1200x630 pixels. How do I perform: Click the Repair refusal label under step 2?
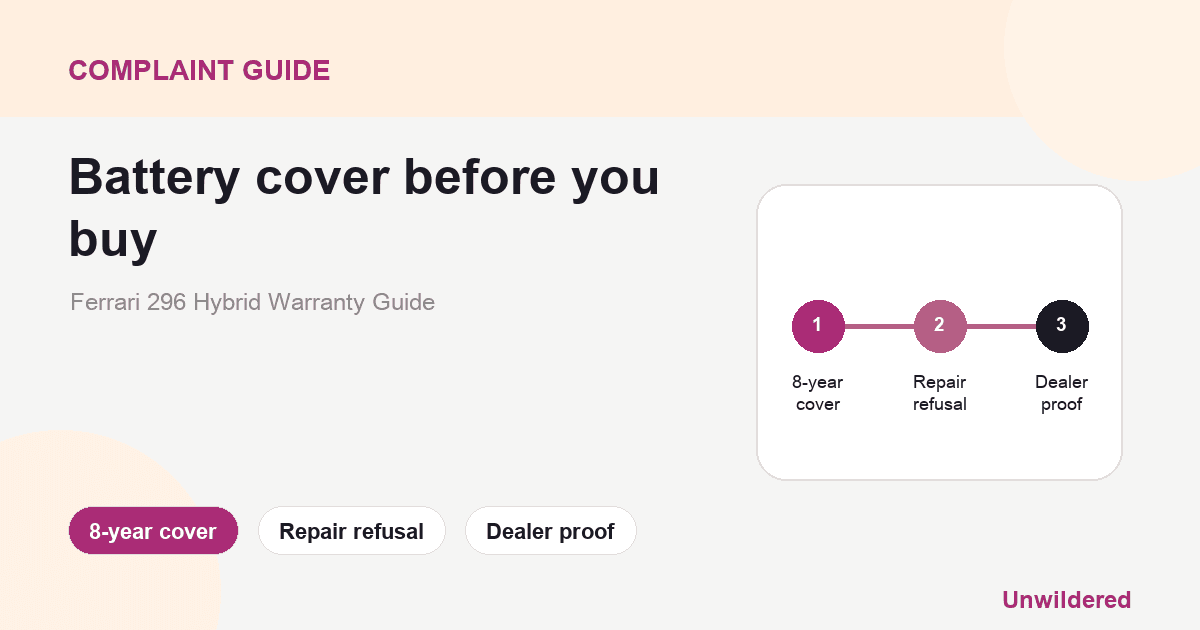tap(940, 393)
